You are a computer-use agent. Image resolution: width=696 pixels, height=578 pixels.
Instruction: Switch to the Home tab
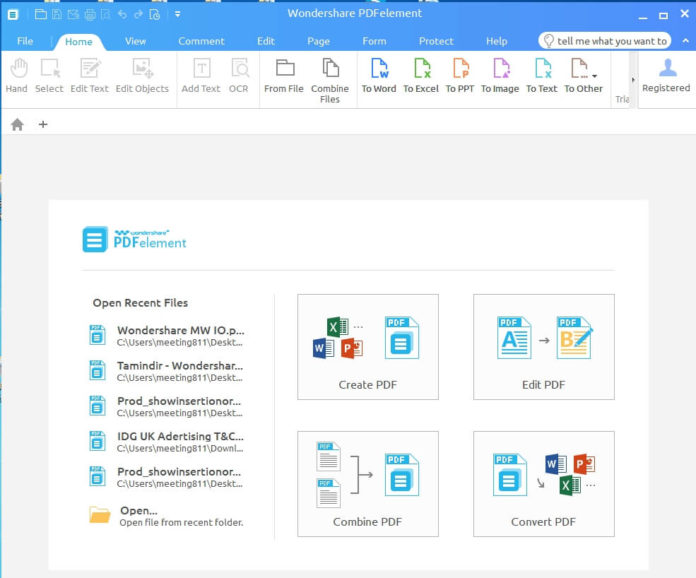tap(79, 42)
